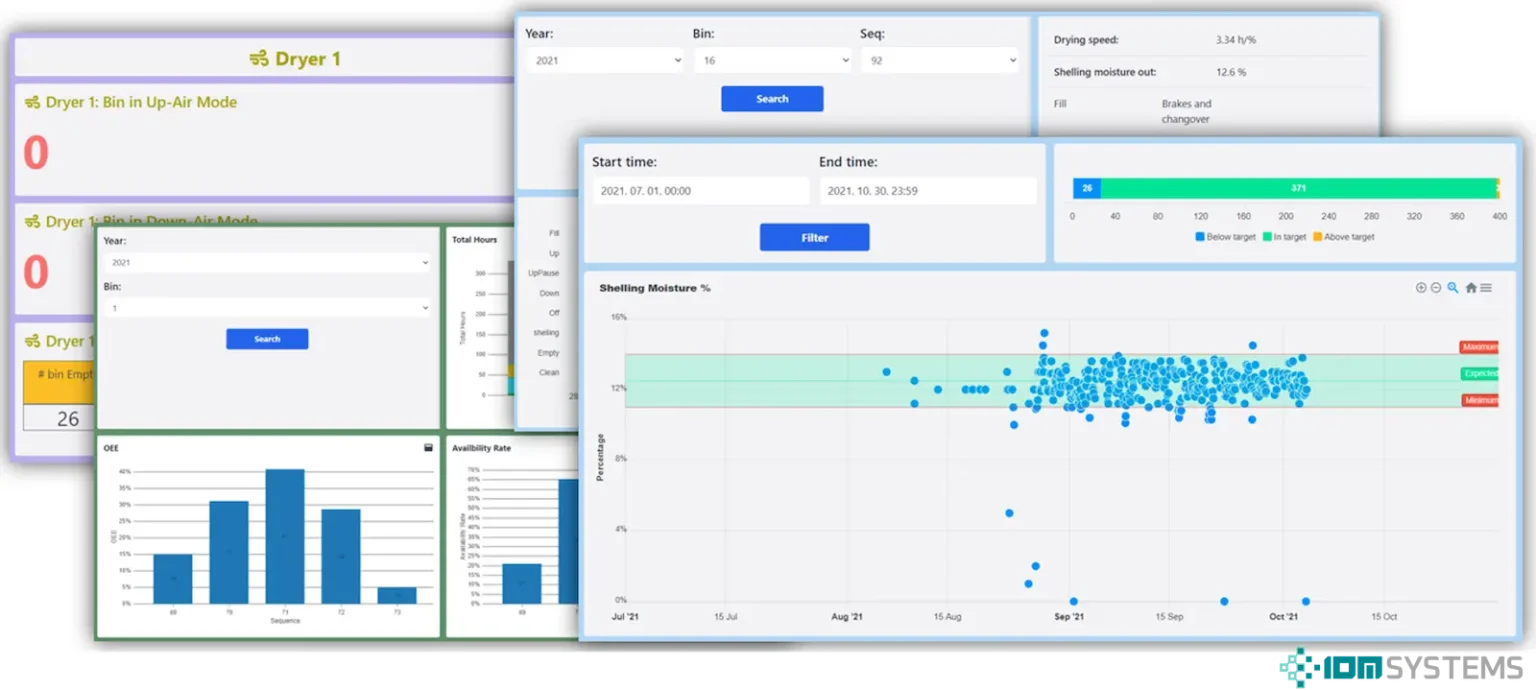
Task: Select the Dryer 1 header tab
Action: pyautogui.click(x=295, y=59)
